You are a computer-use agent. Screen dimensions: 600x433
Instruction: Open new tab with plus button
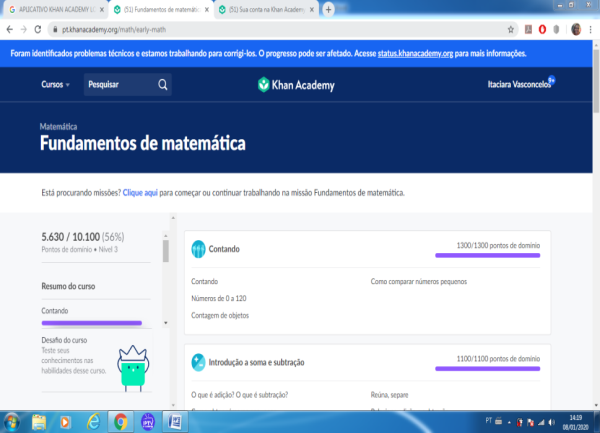point(328,10)
